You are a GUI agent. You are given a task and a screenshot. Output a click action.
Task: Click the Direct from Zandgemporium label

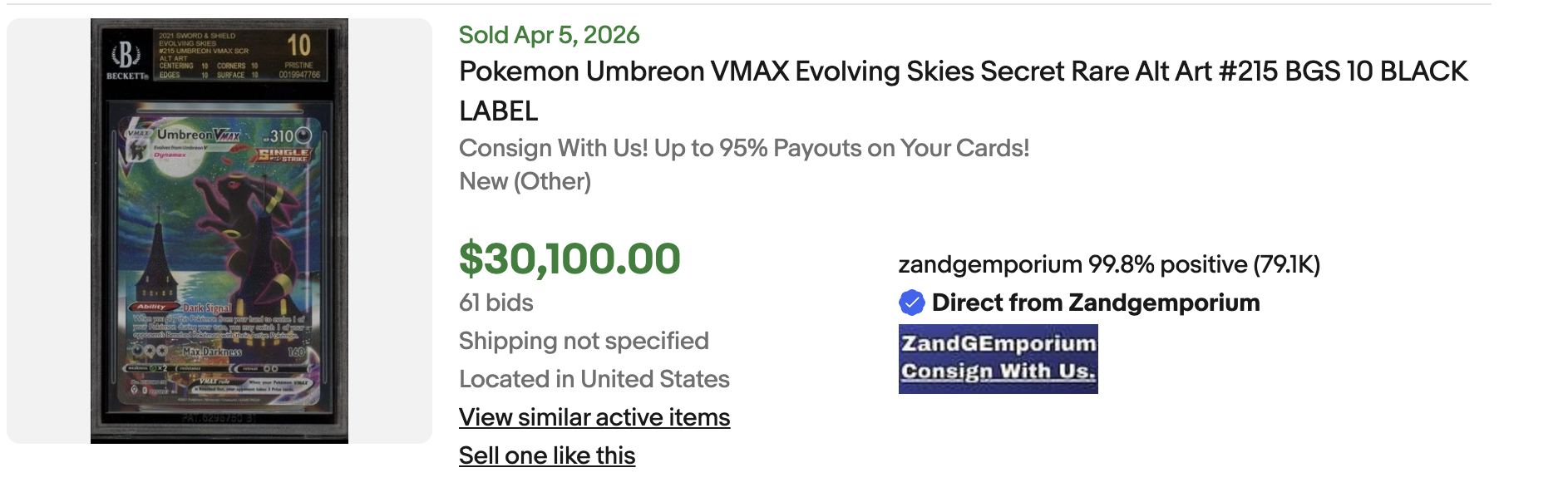(1096, 303)
